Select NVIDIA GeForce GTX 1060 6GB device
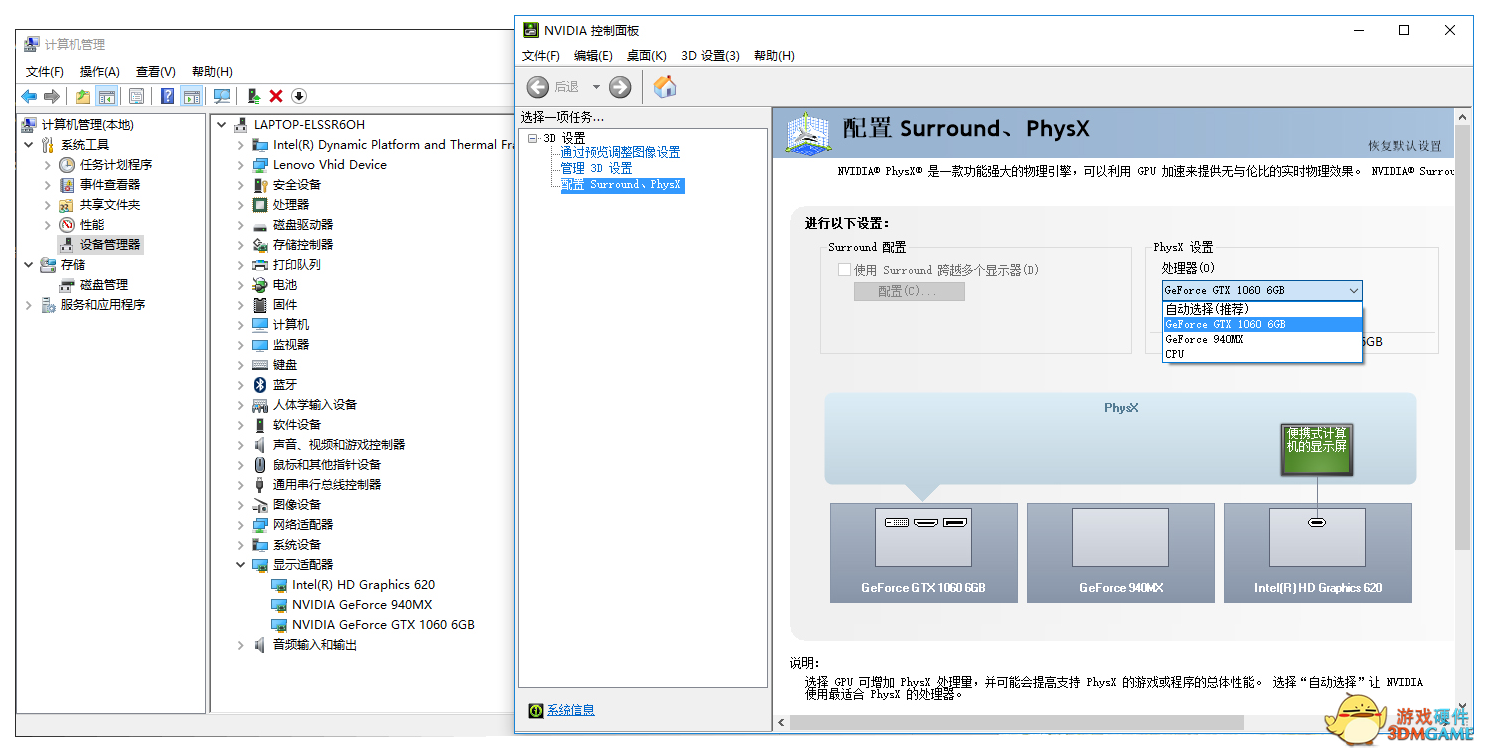1490x754 pixels. (383, 625)
